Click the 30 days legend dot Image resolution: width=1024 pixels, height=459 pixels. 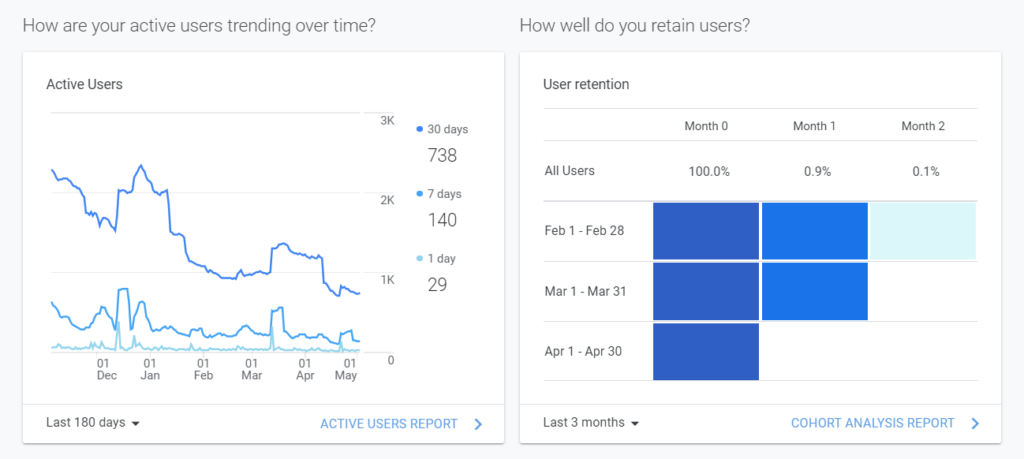pyautogui.click(x=419, y=130)
